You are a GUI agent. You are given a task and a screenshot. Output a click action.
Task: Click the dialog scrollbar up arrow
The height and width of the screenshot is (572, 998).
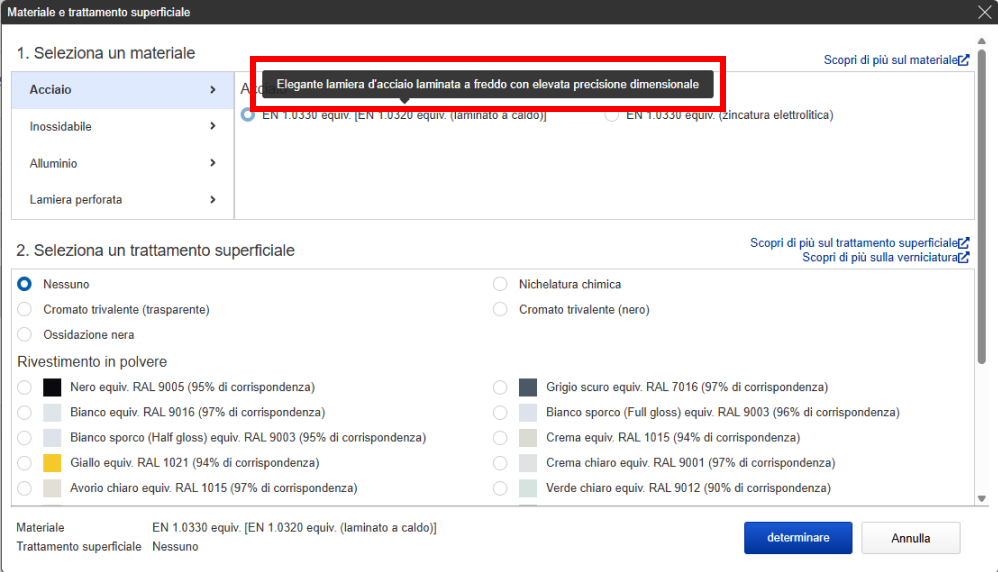[981, 41]
